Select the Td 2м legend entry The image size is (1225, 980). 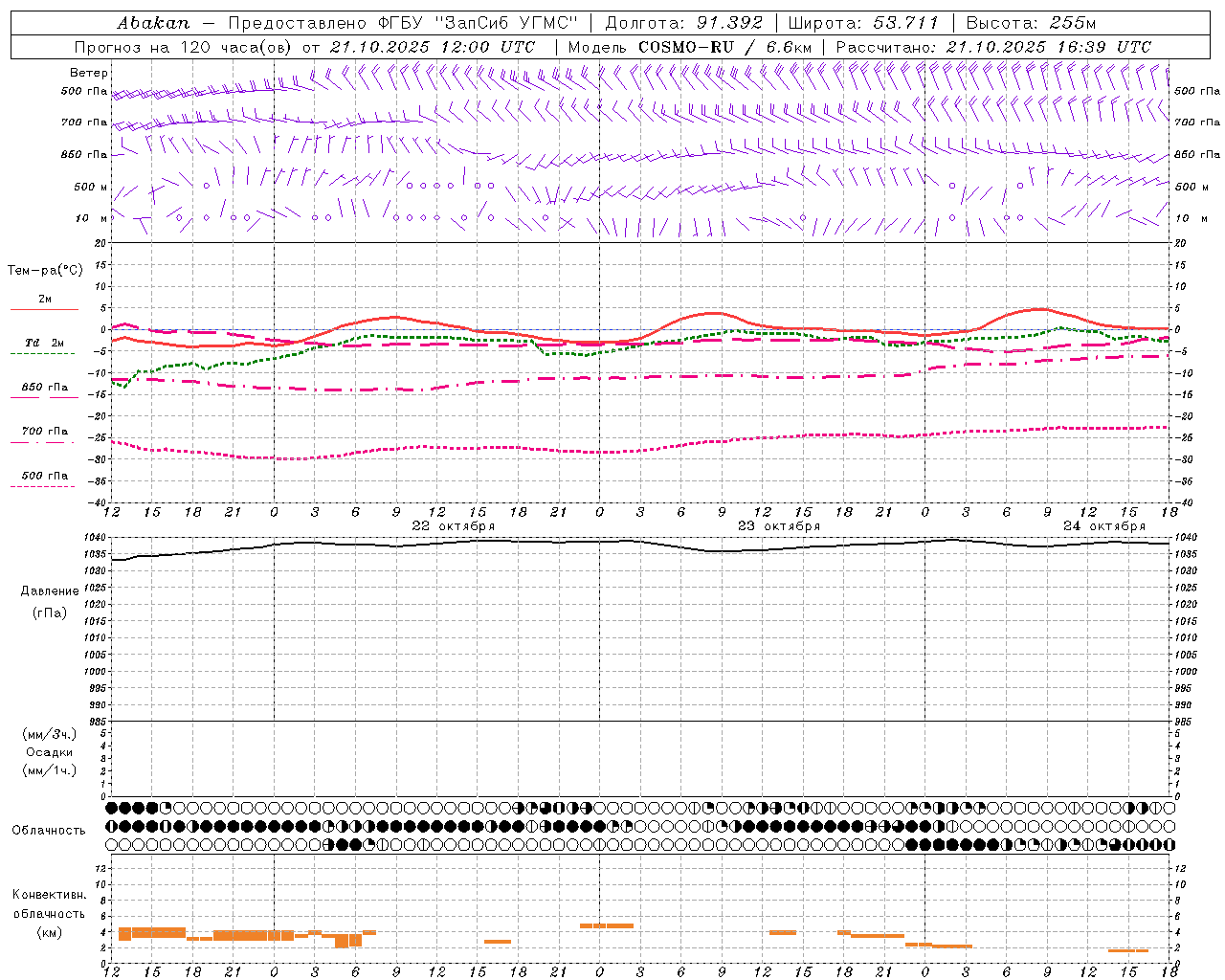click(45, 346)
